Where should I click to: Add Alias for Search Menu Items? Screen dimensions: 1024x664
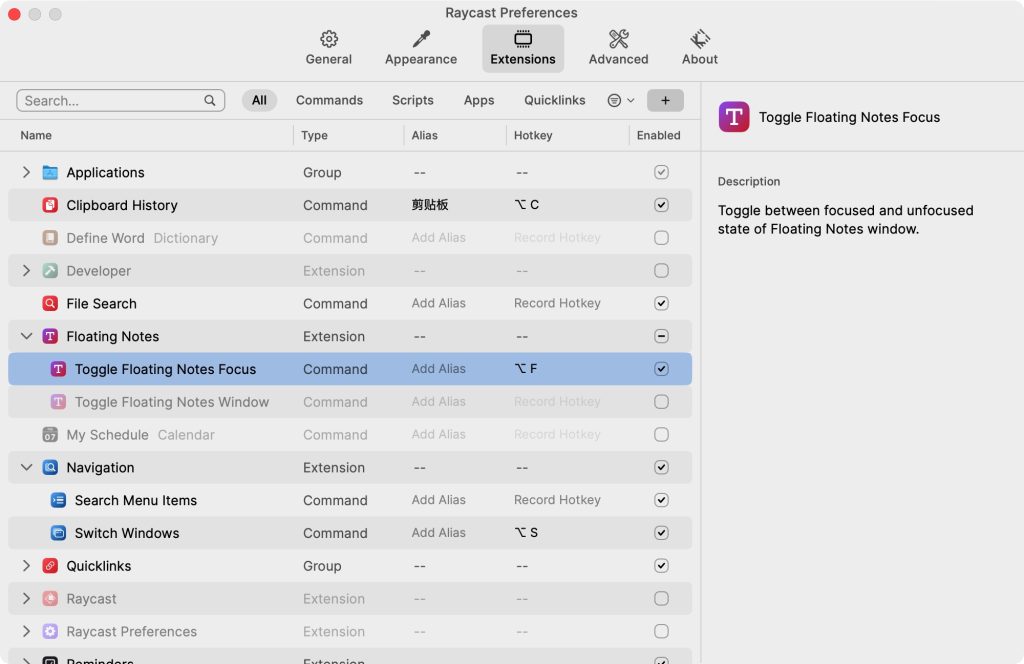point(438,500)
